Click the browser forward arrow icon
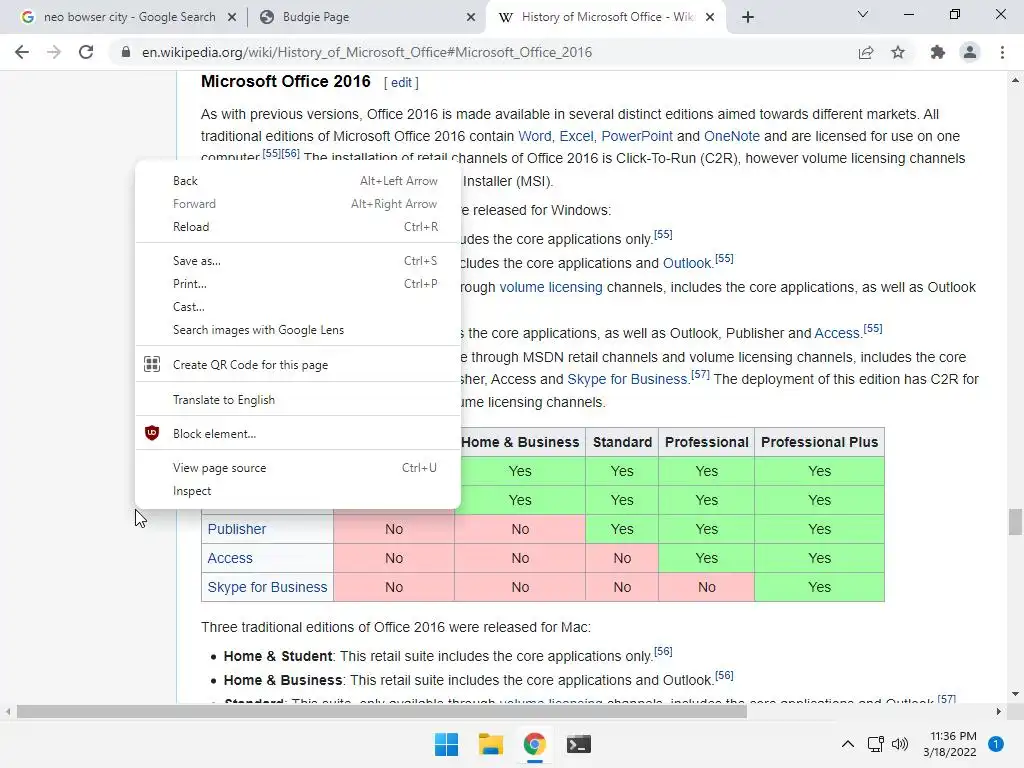The height and width of the screenshot is (768, 1024). (x=54, y=52)
